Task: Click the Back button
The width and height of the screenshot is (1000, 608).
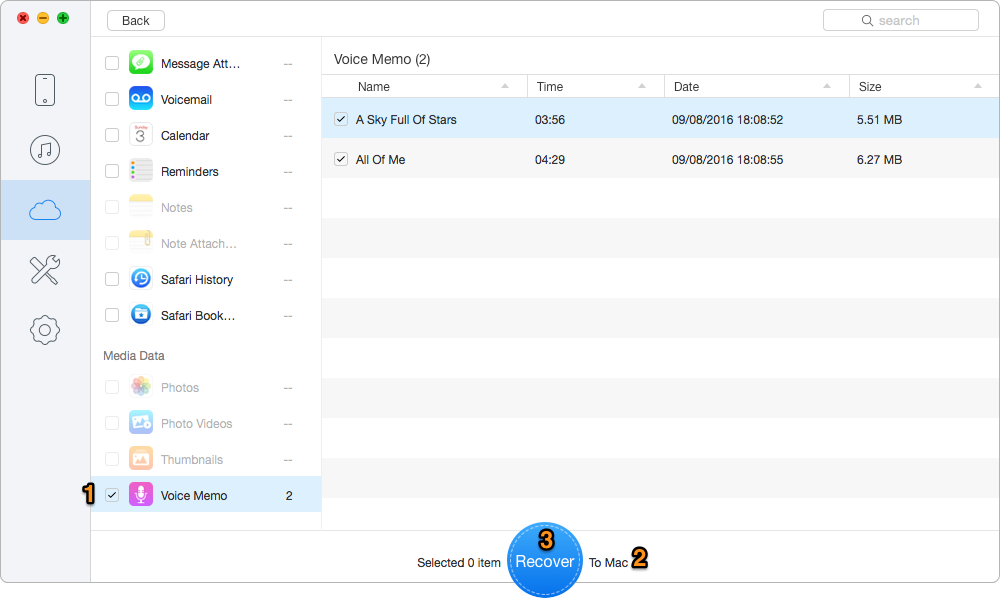Action: [x=135, y=19]
